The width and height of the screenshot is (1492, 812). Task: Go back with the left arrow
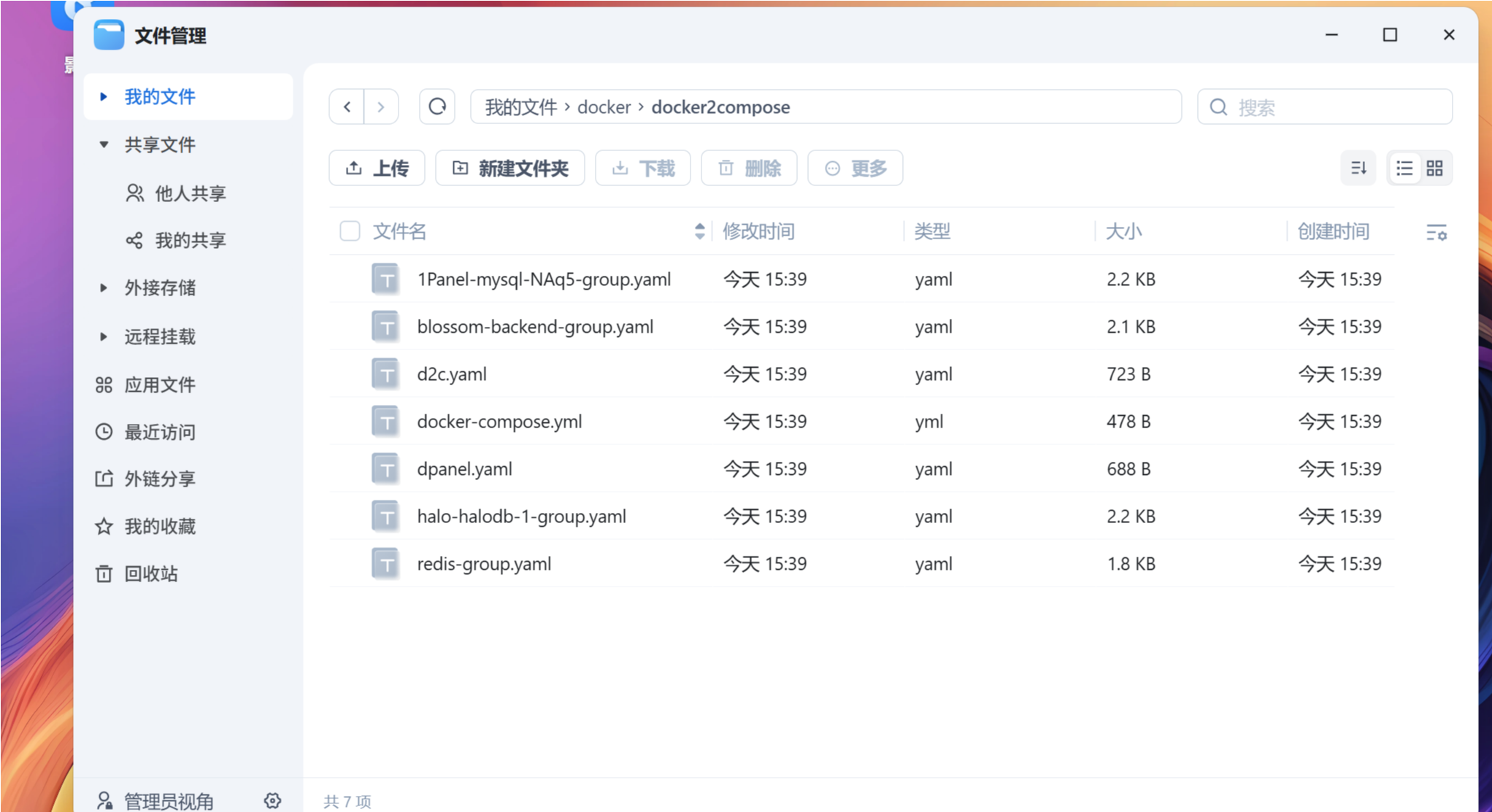pyautogui.click(x=347, y=107)
